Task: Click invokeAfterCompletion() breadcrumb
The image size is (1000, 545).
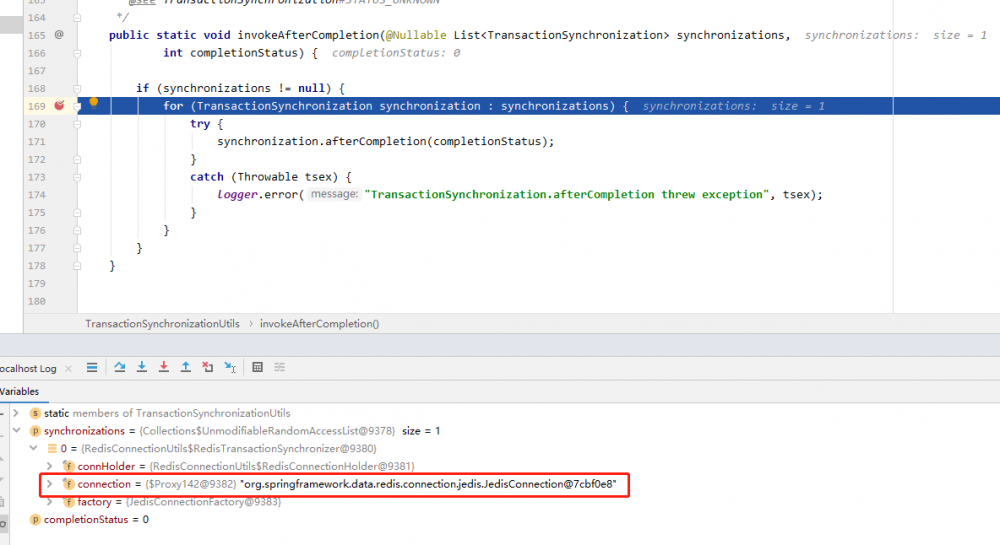Action: tap(320, 324)
